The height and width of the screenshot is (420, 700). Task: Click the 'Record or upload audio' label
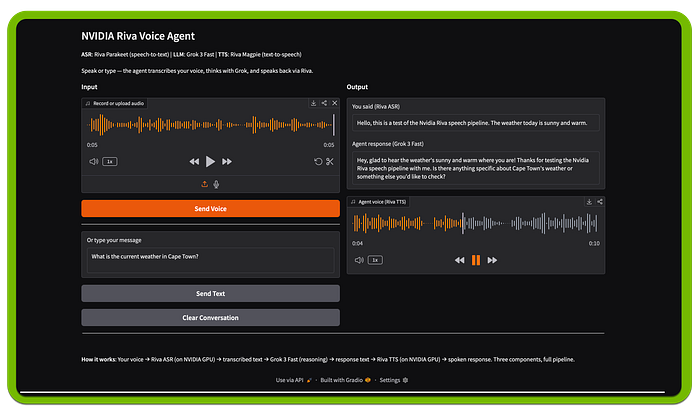(x=115, y=103)
